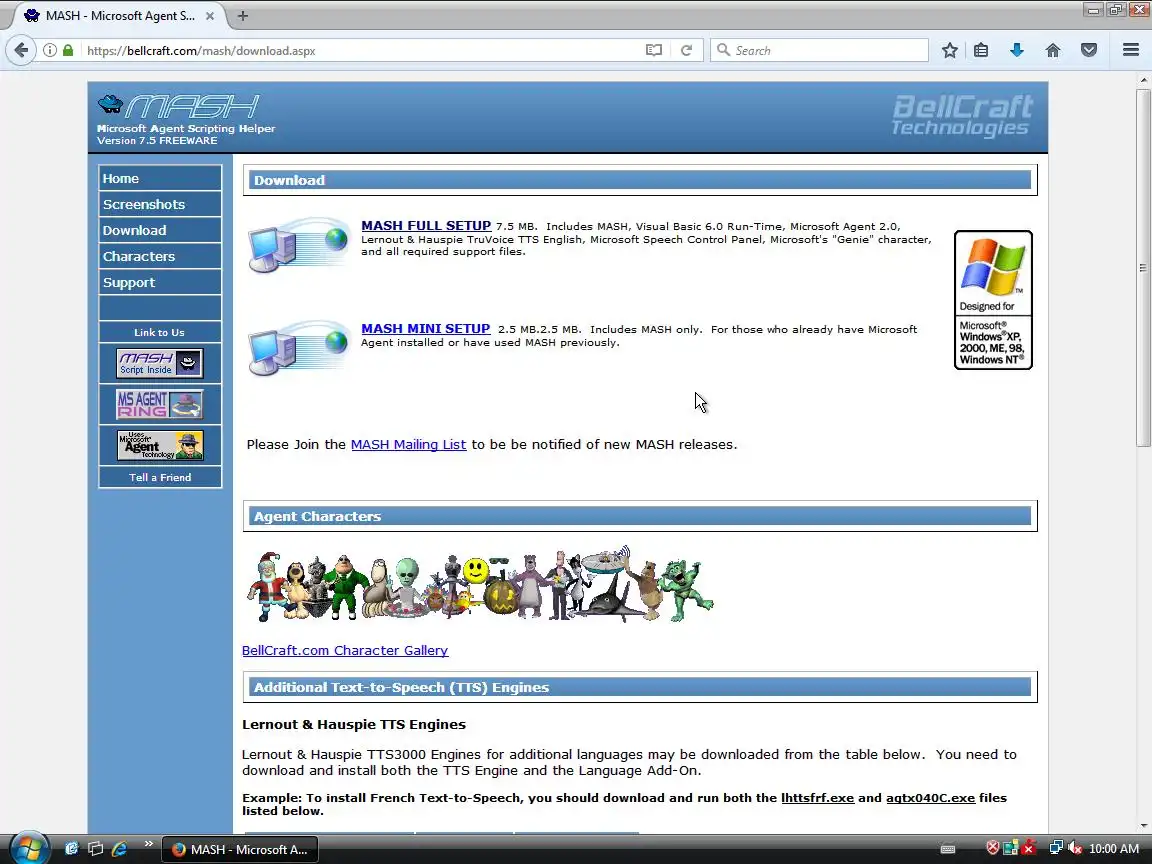This screenshot has width=1152, height=864.
Task: Close the MASH browser tab
Action: tap(209, 15)
